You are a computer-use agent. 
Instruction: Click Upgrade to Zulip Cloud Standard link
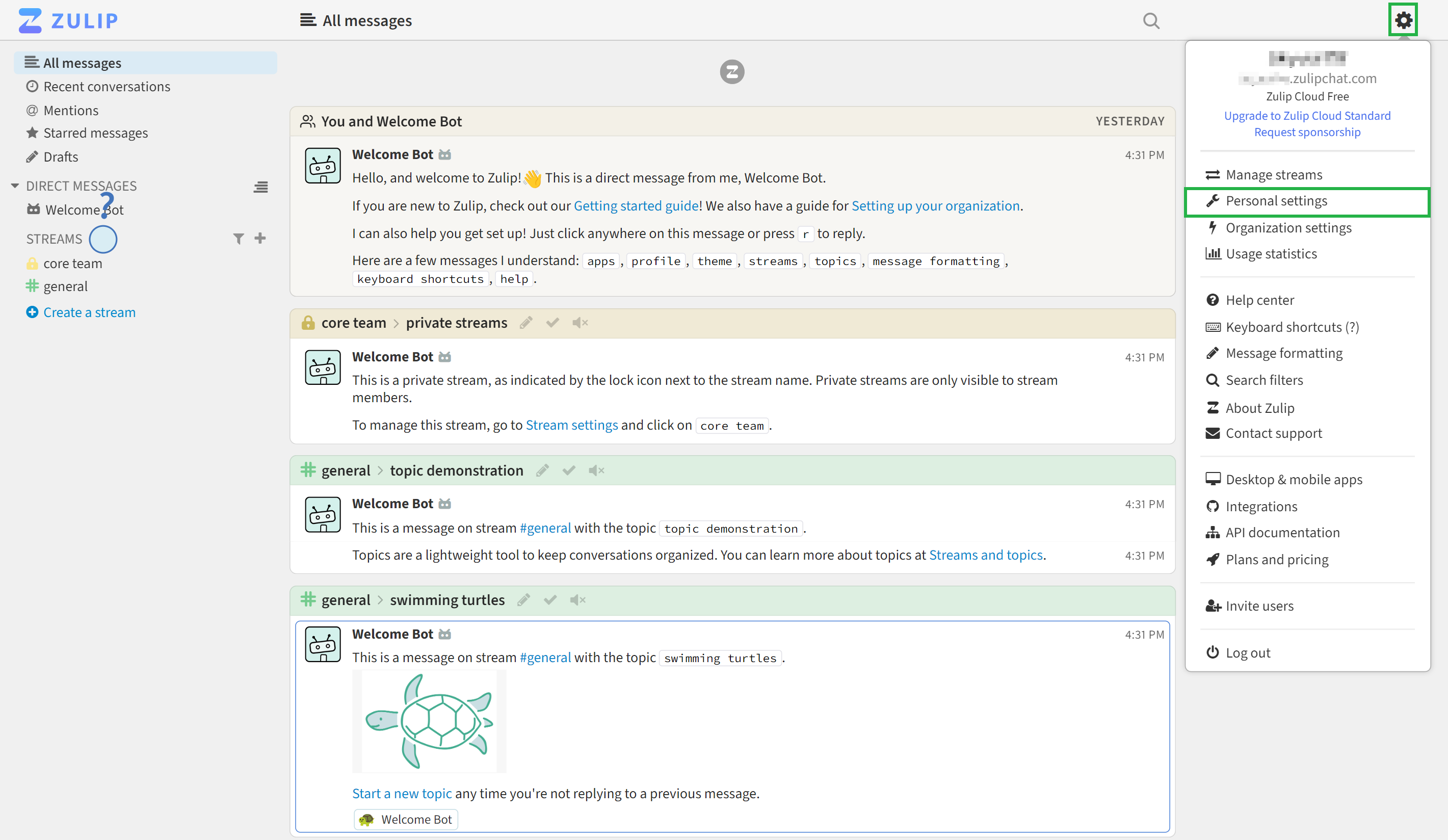[1307, 116]
